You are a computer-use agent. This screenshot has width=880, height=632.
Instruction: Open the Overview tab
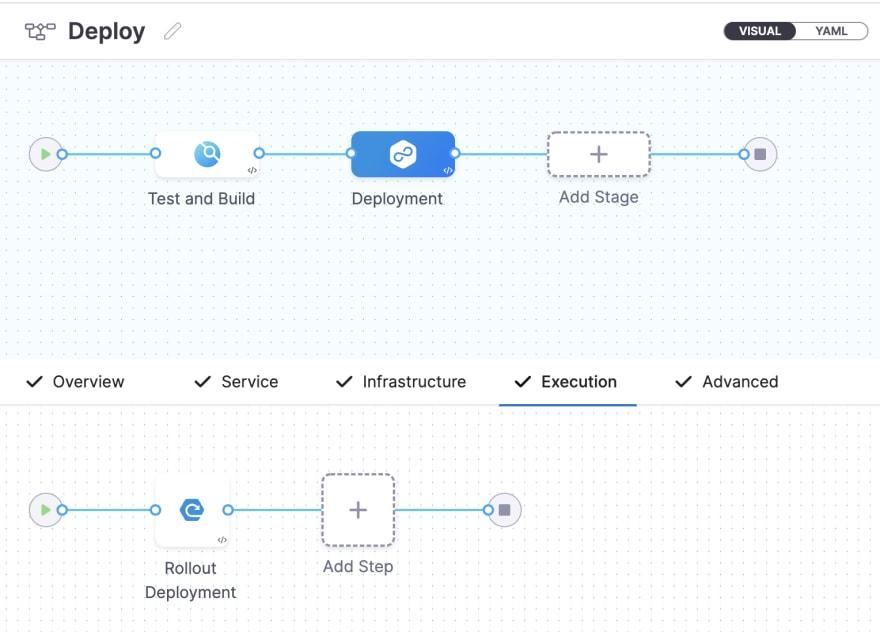tap(75, 382)
